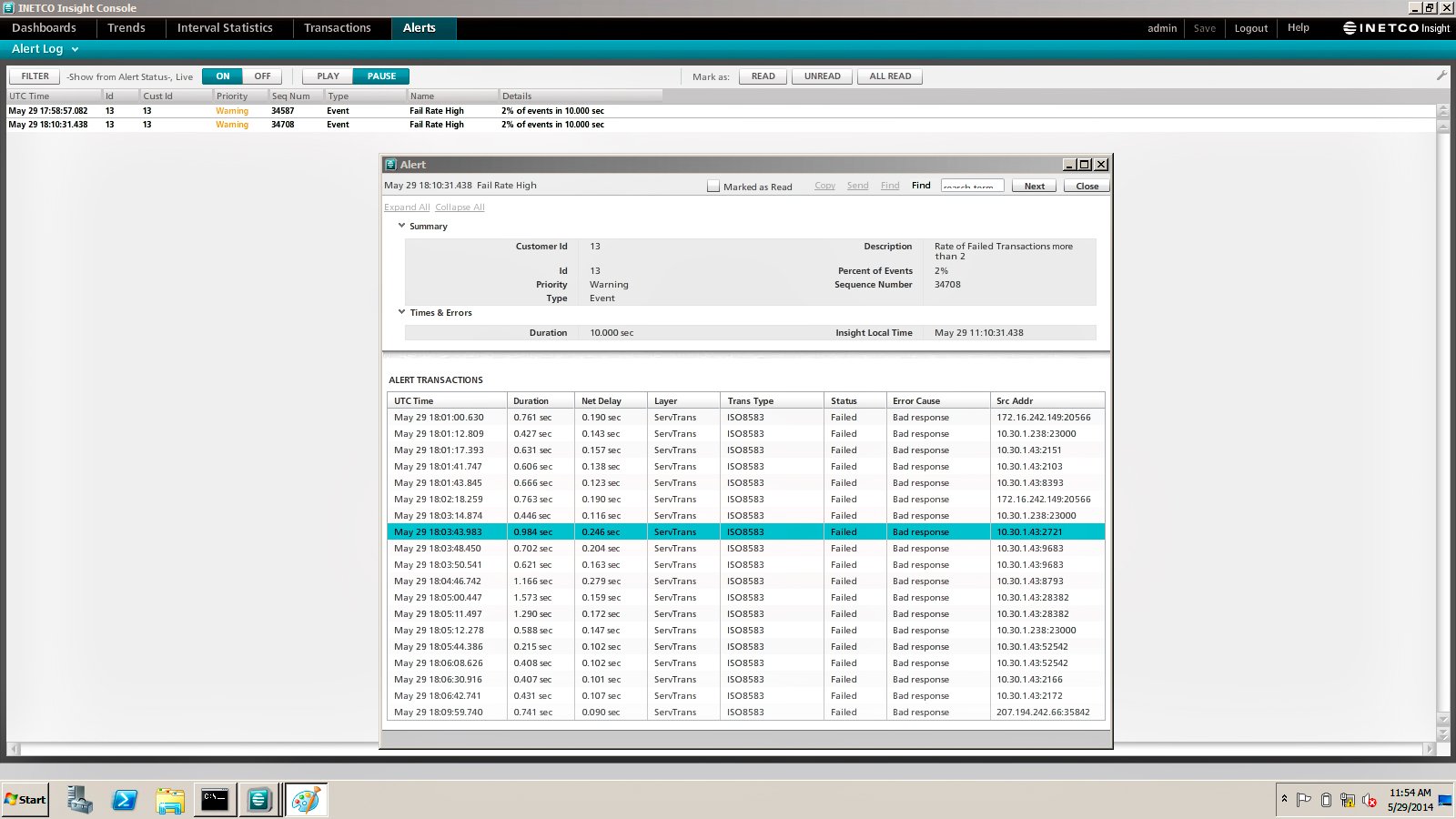Click PAUSE to pause the alert log
This screenshot has height=819, width=1456.
[x=381, y=76]
